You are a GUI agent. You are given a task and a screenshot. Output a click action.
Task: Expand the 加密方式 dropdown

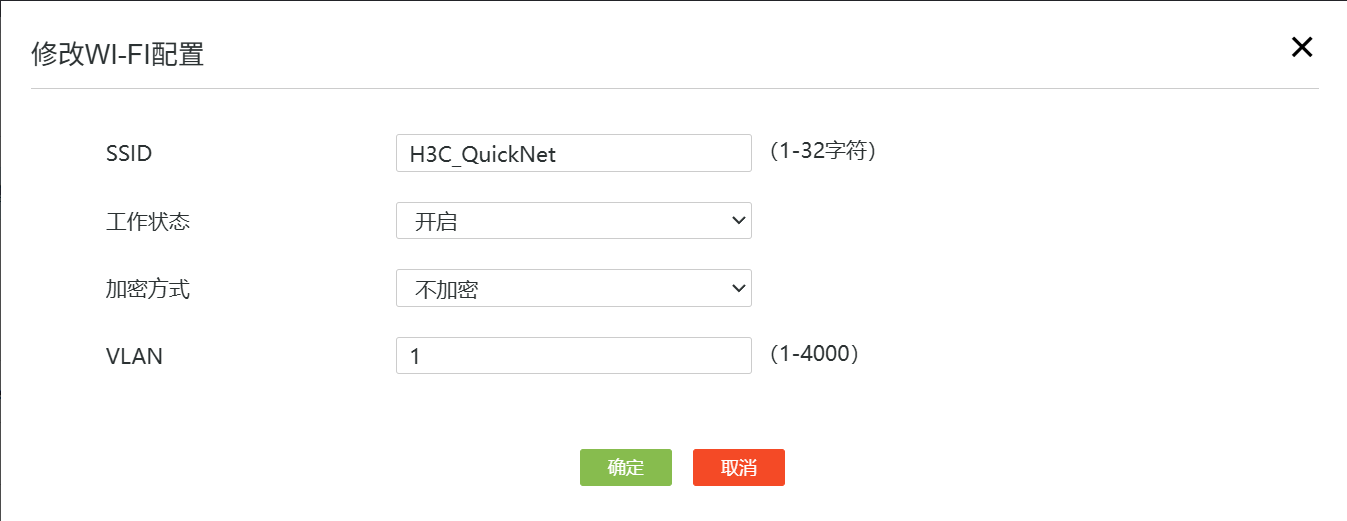coord(573,288)
